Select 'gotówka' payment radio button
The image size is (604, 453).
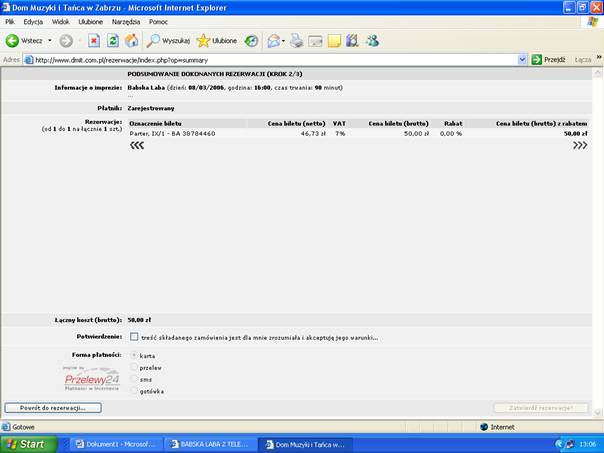point(134,391)
